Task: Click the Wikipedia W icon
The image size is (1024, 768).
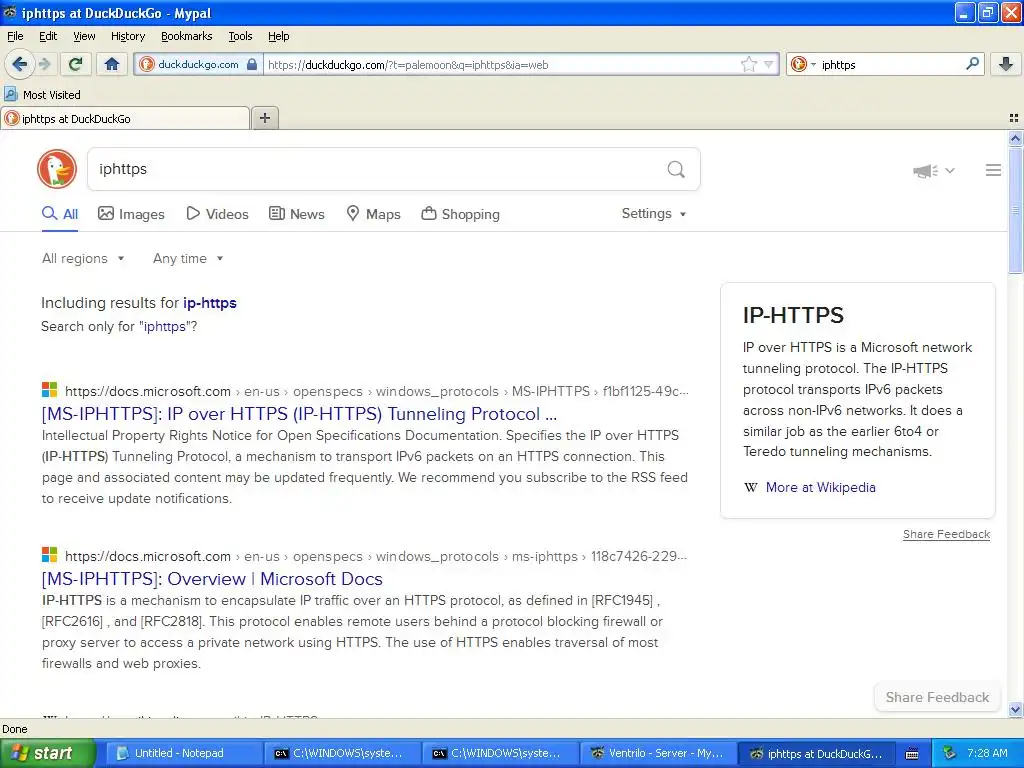Action: [x=751, y=487]
